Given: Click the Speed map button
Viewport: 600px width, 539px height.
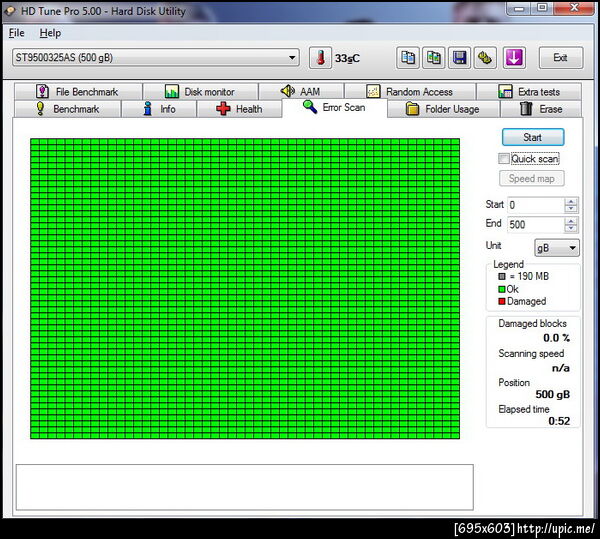Looking at the screenshot, I should click(x=532, y=179).
